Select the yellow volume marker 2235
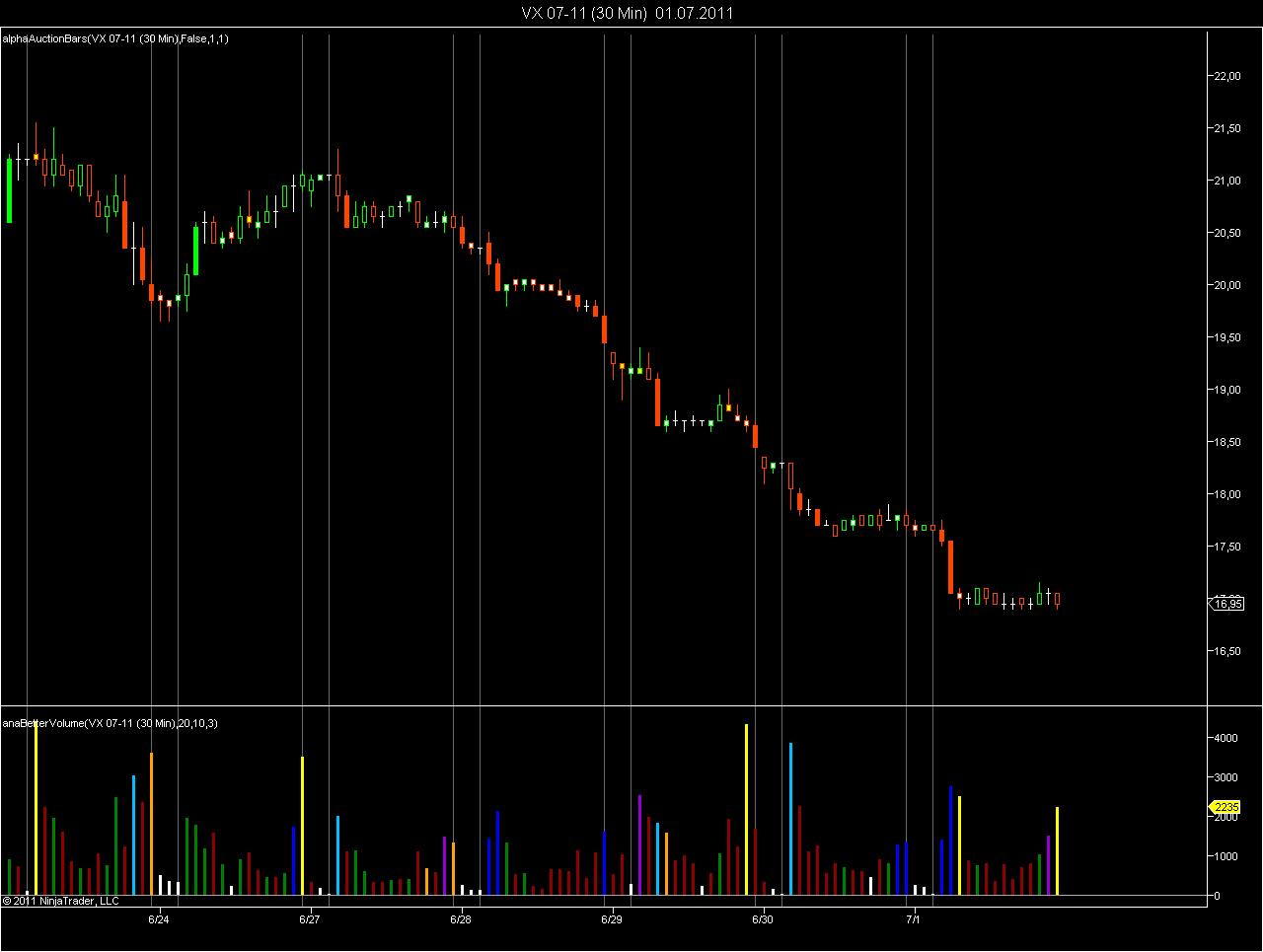This screenshot has height=952, width=1263. pyautogui.click(x=1226, y=807)
